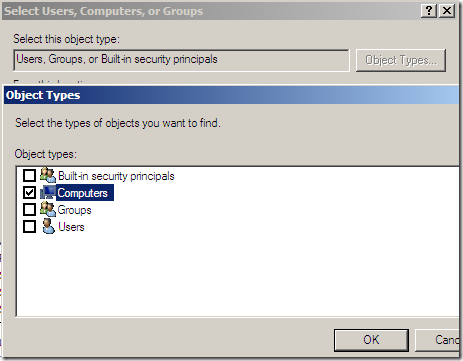Click the Groups people icon
This screenshot has height=361, width=463.
(48, 209)
